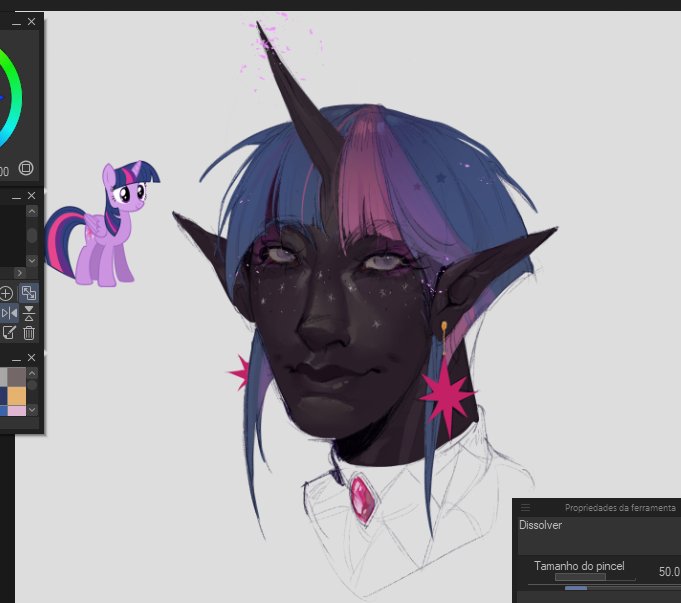The image size is (681, 603).
Task: Click the sub view scroll-down arrow
Action: (32, 260)
